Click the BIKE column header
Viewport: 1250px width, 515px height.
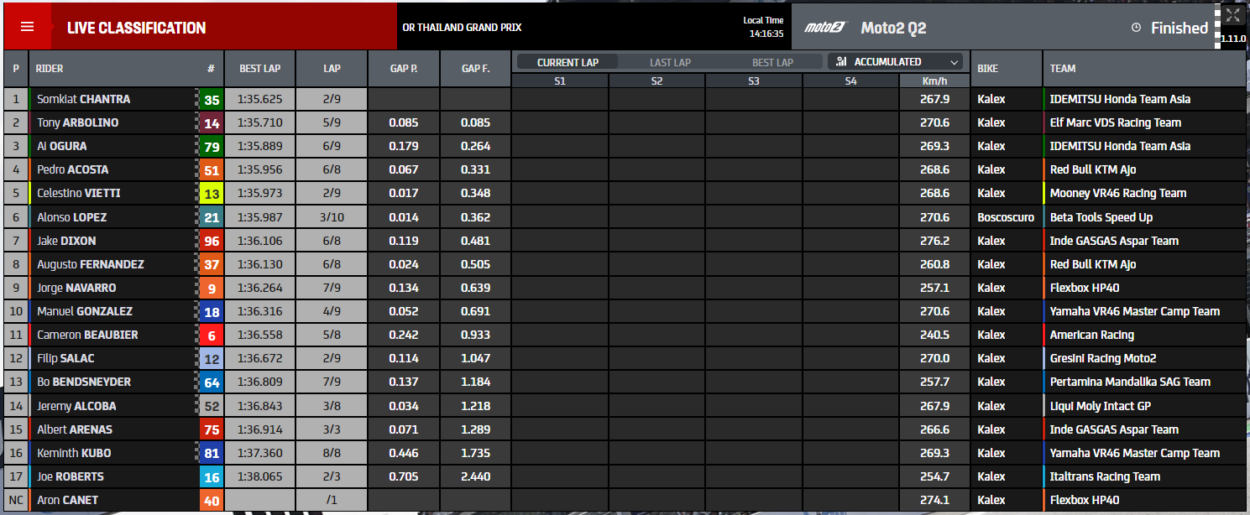[x=987, y=68]
